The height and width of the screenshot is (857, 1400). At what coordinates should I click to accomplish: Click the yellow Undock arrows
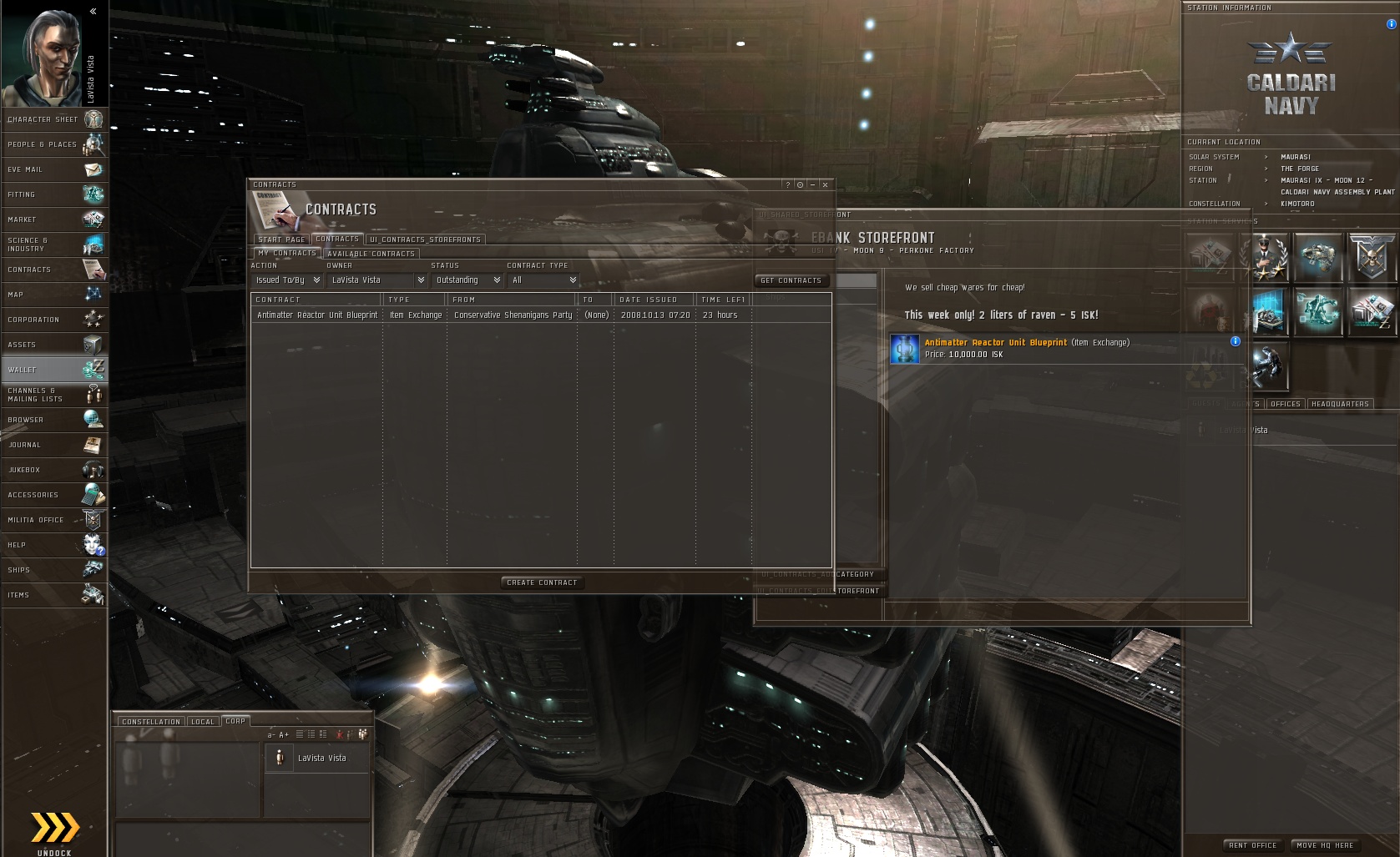tap(54, 828)
